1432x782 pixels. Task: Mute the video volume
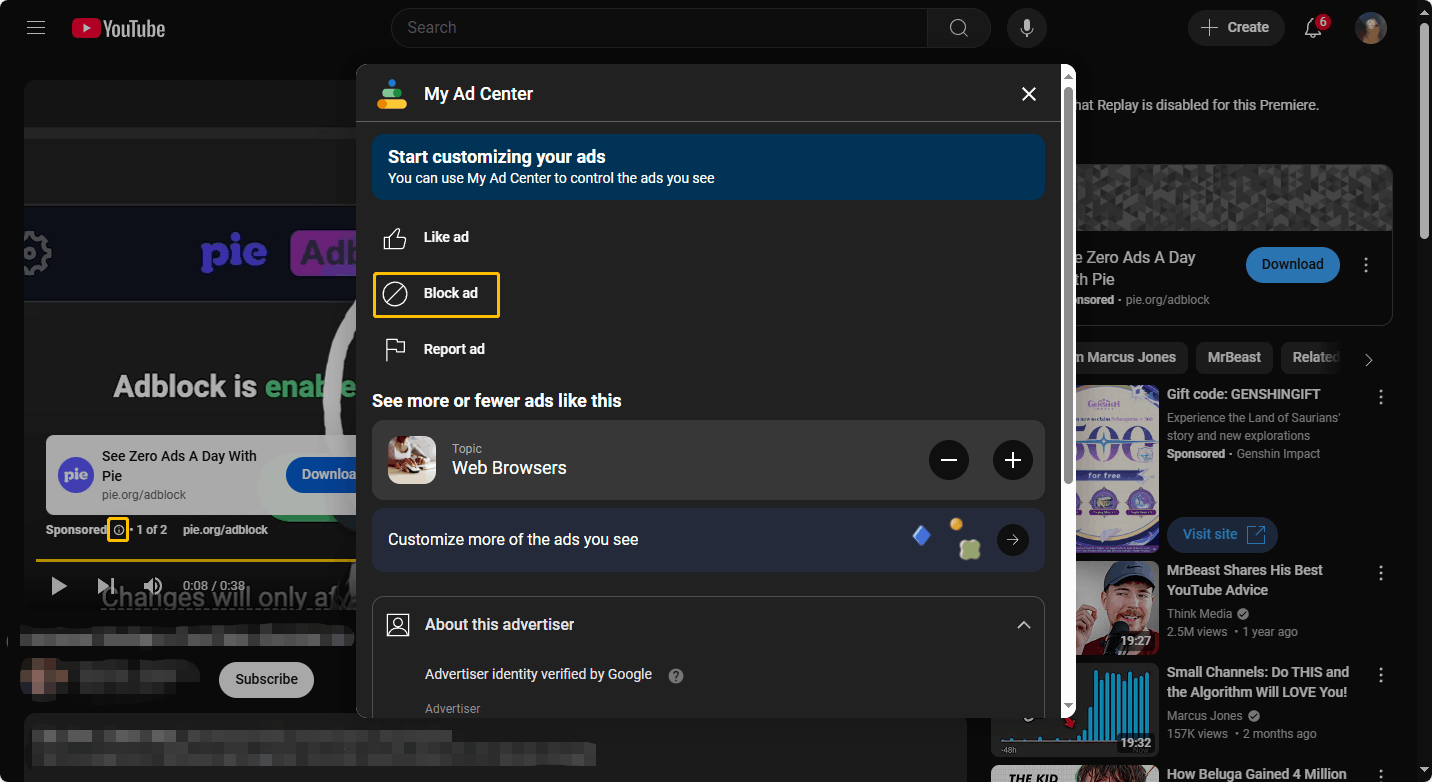point(153,586)
